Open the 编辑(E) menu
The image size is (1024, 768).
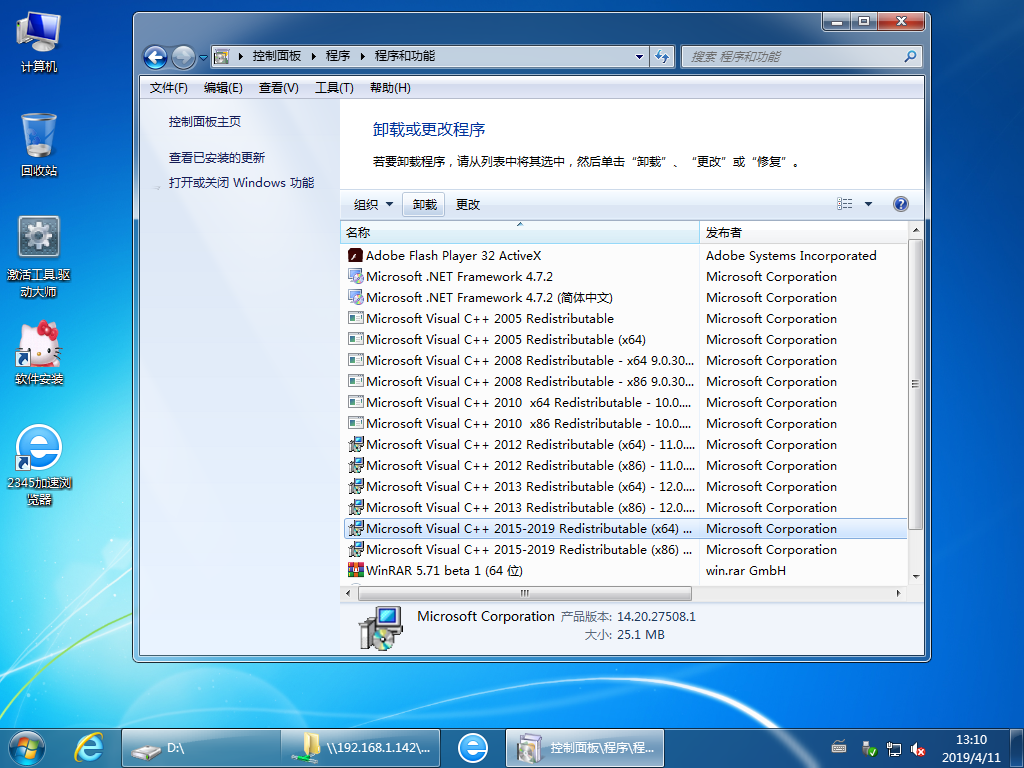[223, 88]
